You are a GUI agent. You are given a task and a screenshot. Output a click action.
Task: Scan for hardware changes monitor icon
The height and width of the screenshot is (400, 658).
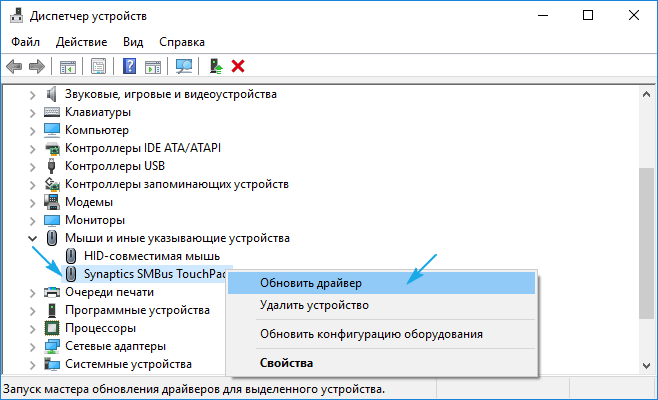click(184, 66)
